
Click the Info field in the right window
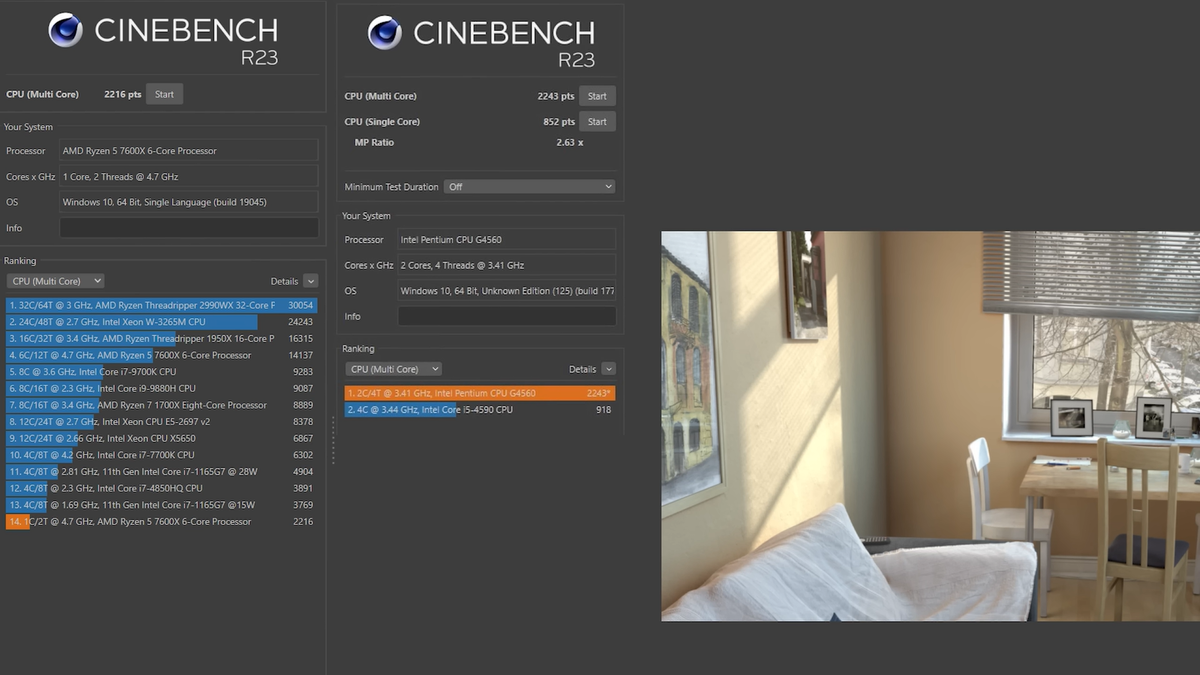tap(507, 316)
